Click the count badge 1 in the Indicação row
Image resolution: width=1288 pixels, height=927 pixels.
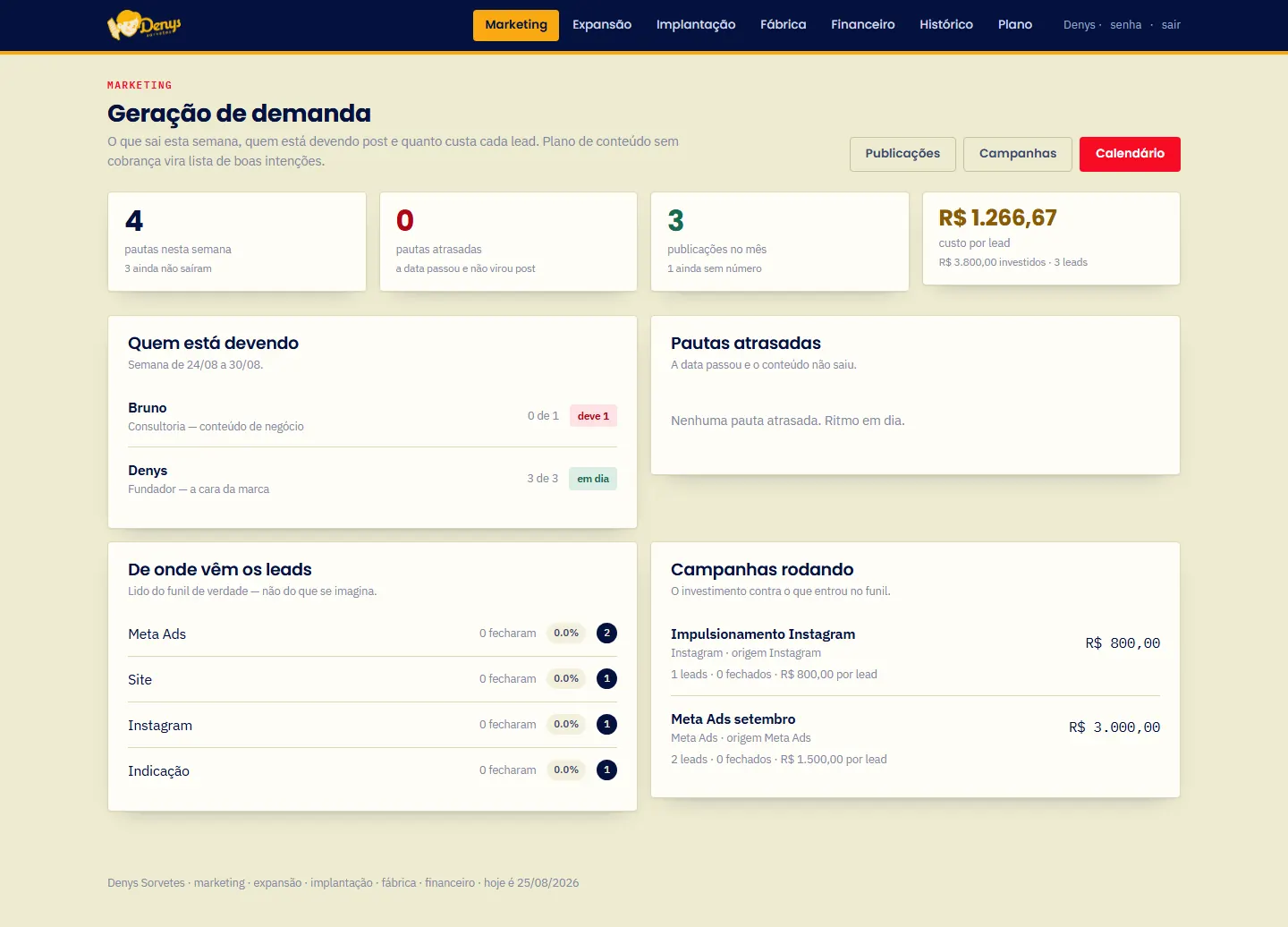point(606,770)
